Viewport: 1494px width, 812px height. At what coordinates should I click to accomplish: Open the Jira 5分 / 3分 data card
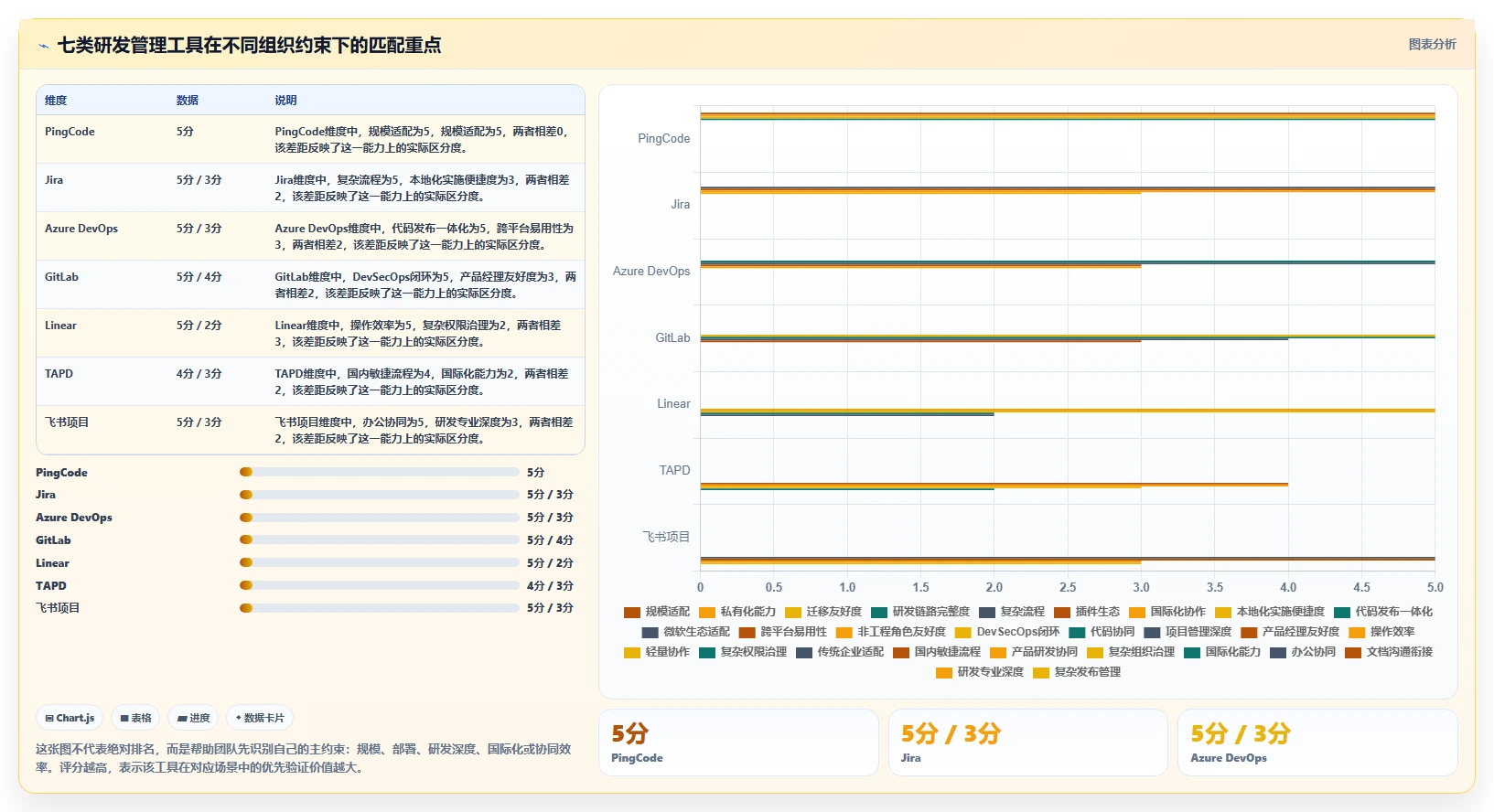tap(1028, 743)
